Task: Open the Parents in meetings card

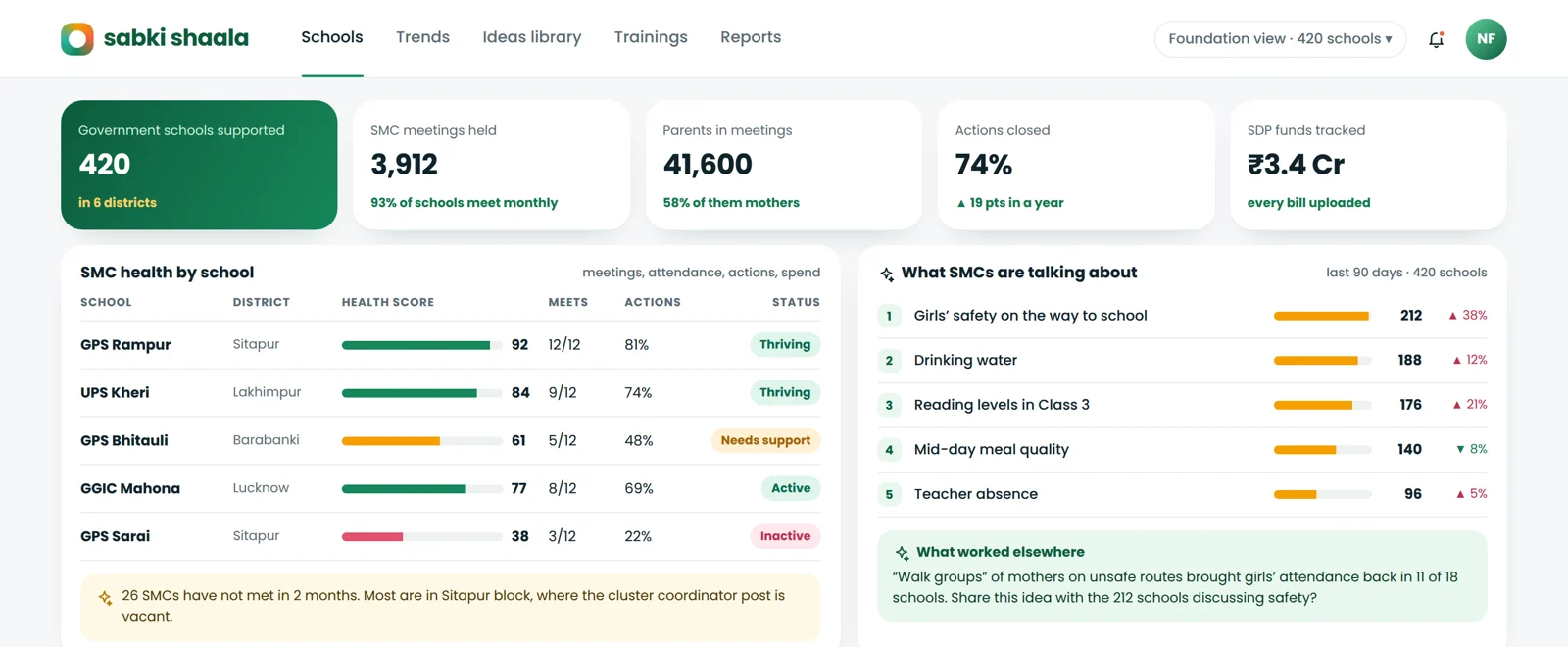Action: point(784,165)
